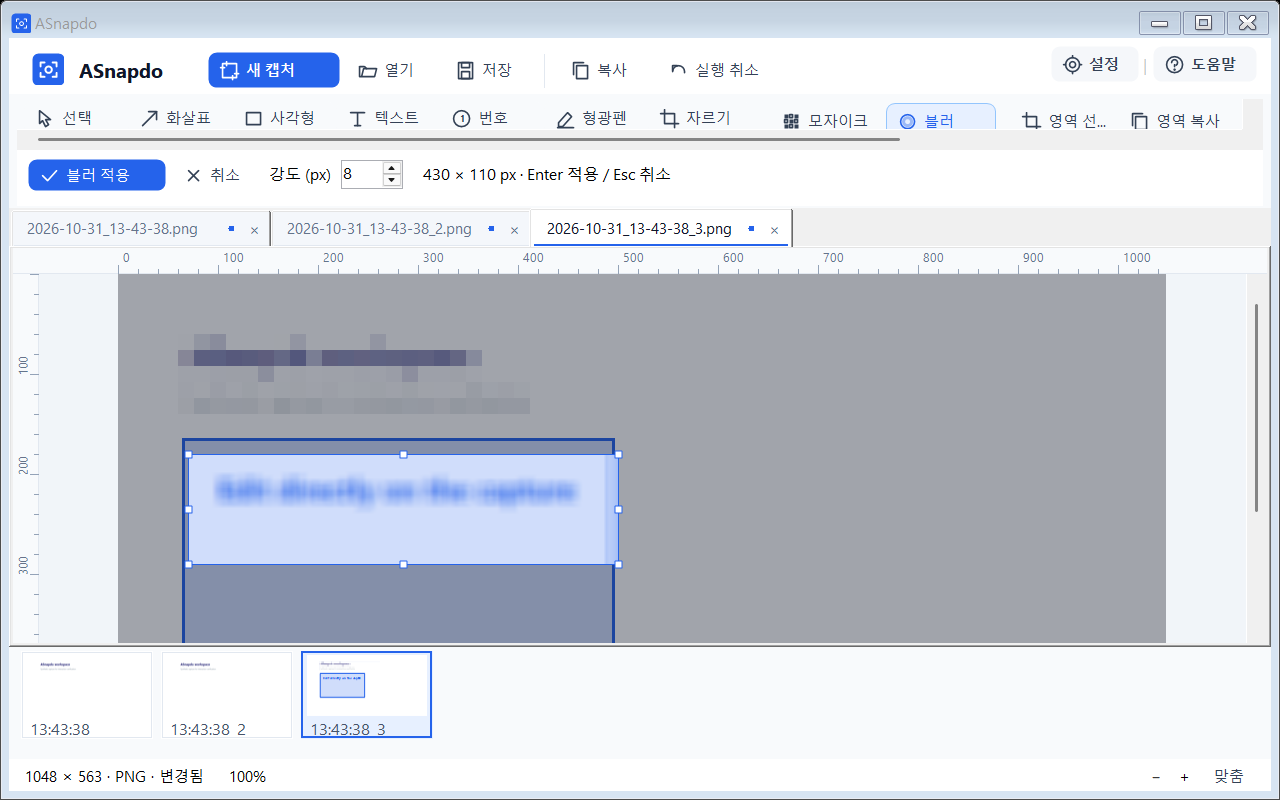Select the 화살표 arrow tool
1280x800 pixels.
175,118
